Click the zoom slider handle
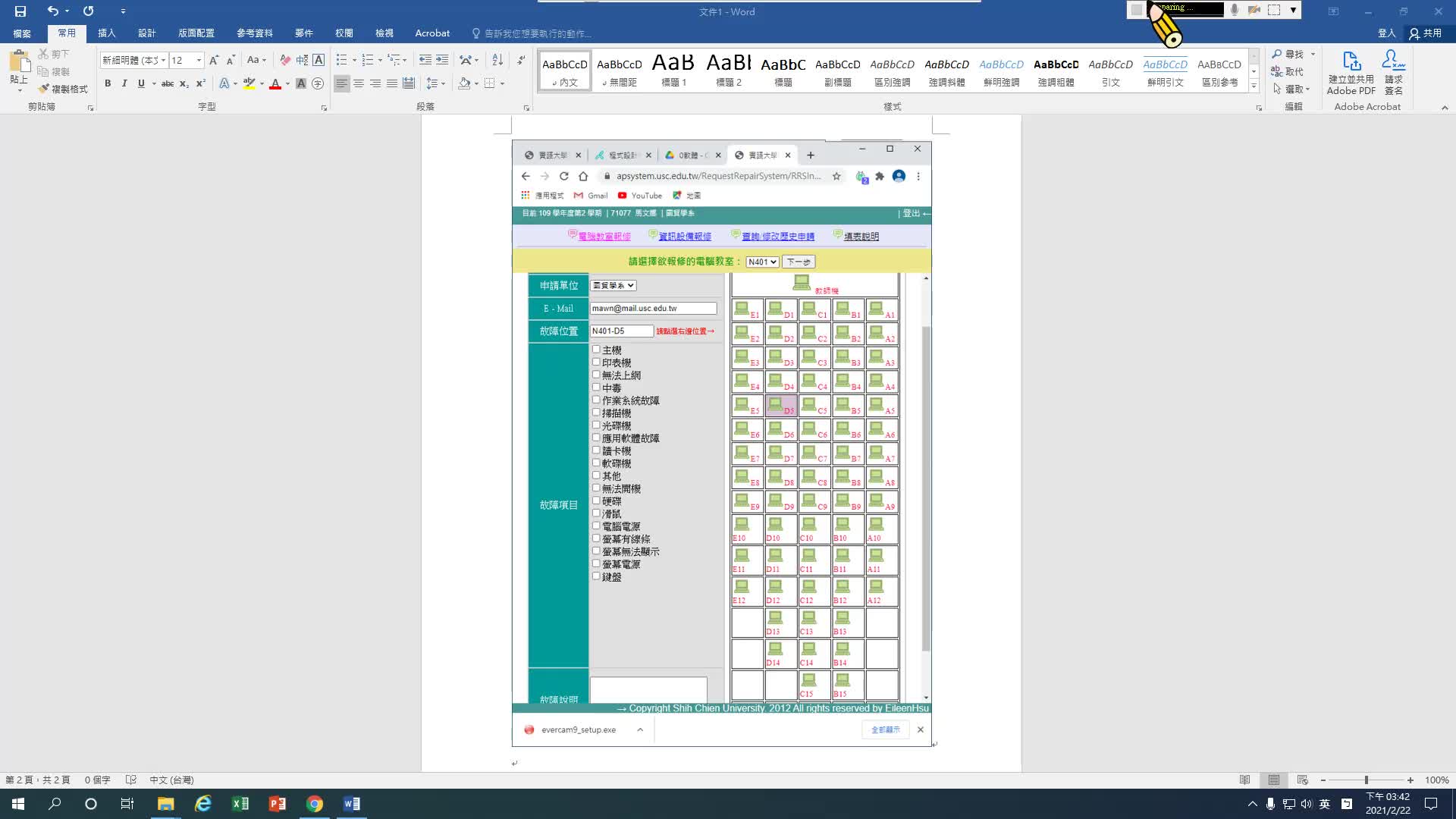 pos(1366,780)
